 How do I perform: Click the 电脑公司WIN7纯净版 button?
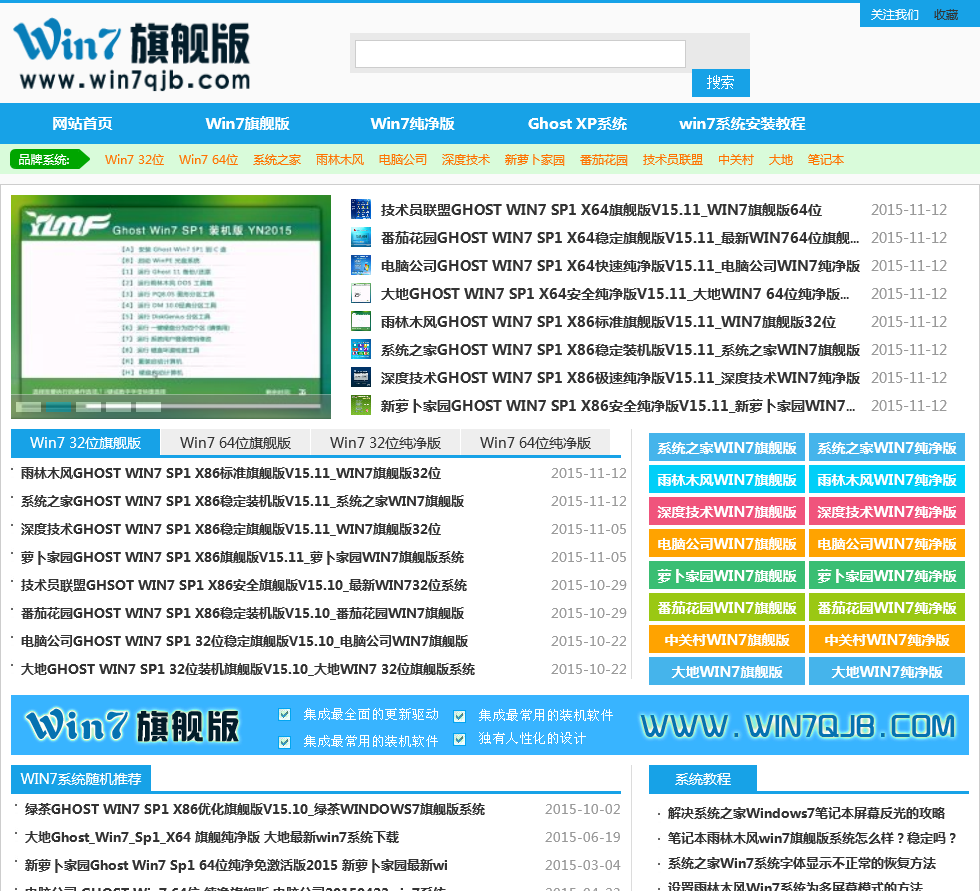886,544
